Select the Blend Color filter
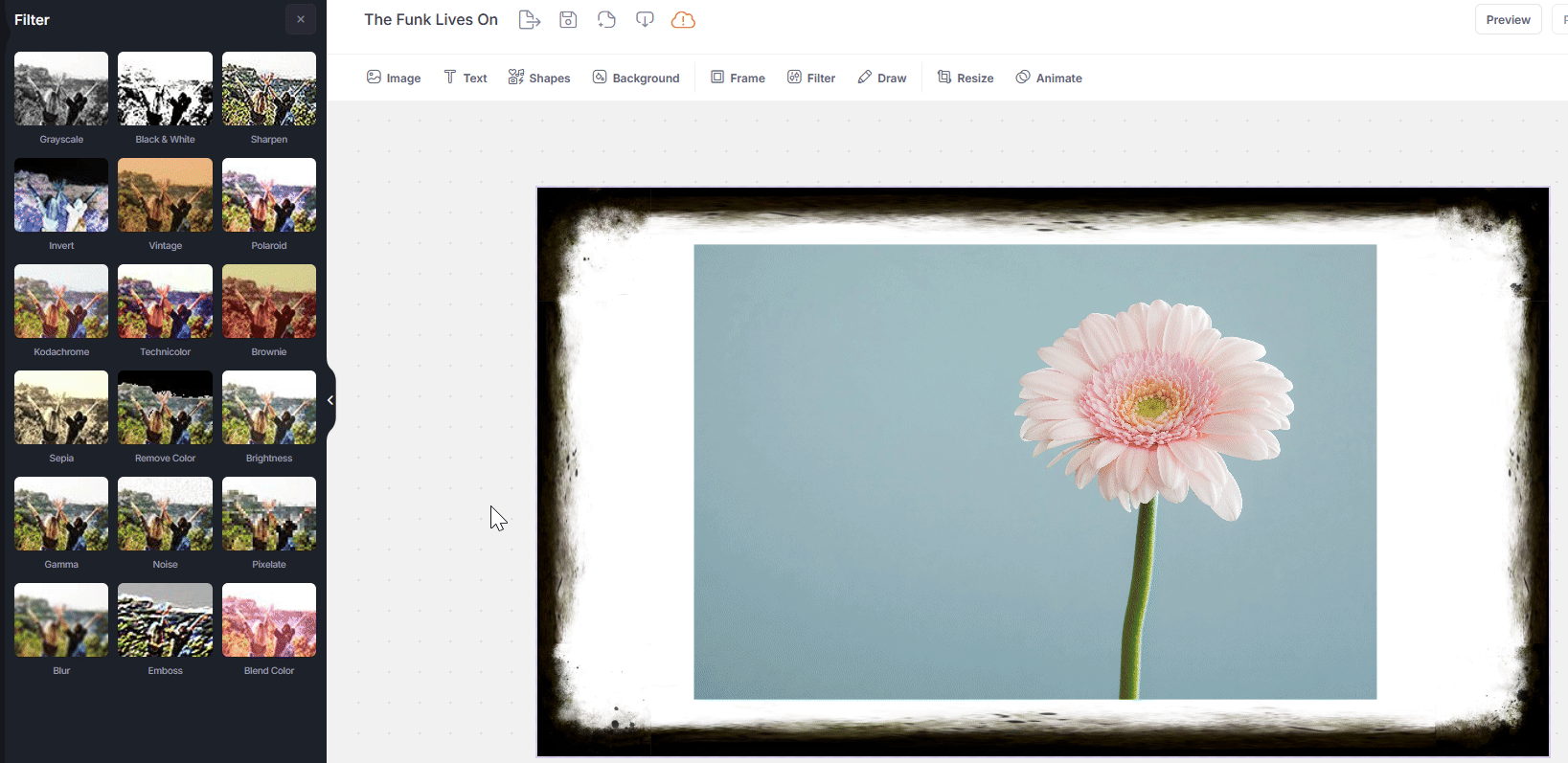The height and width of the screenshot is (763, 1568). click(269, 620)
